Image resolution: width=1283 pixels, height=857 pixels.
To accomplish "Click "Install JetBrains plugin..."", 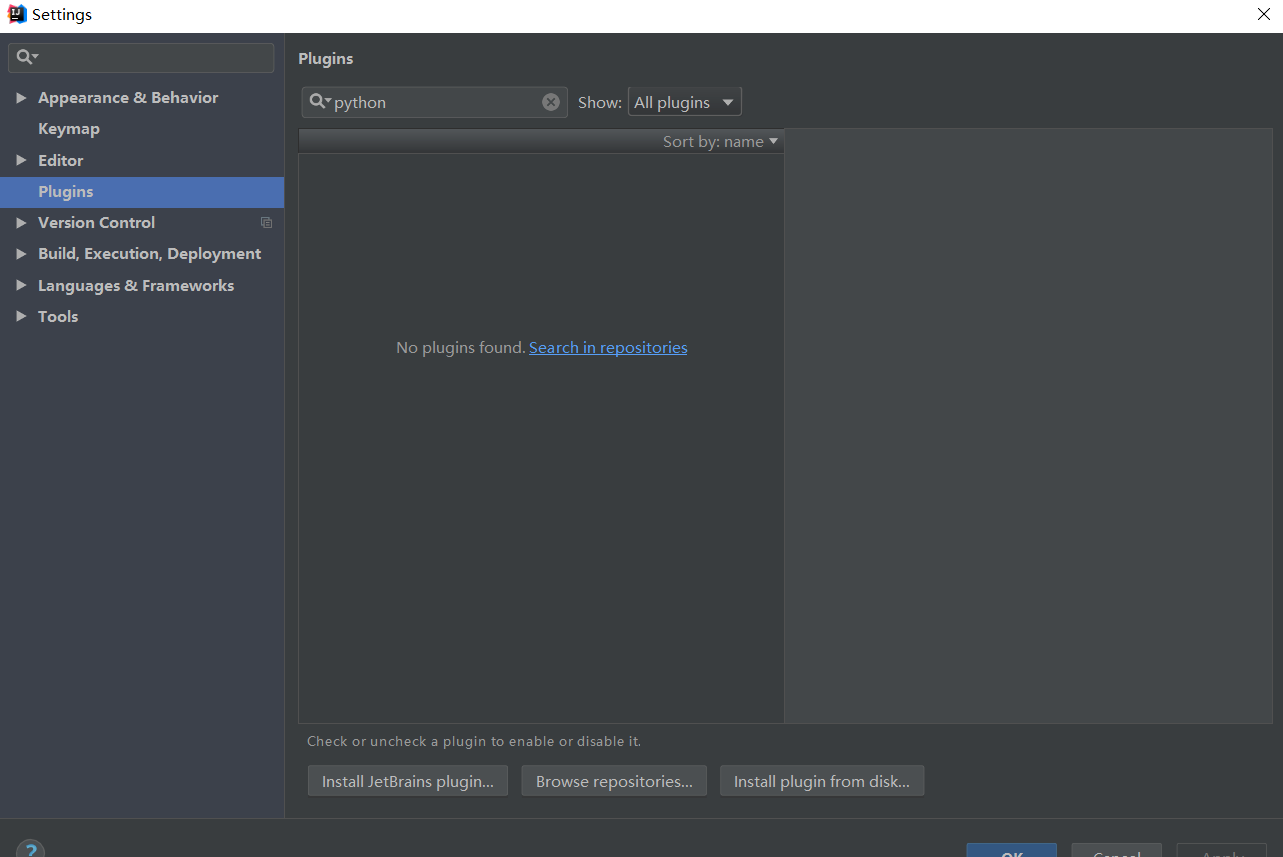I will tap(407, 780).
